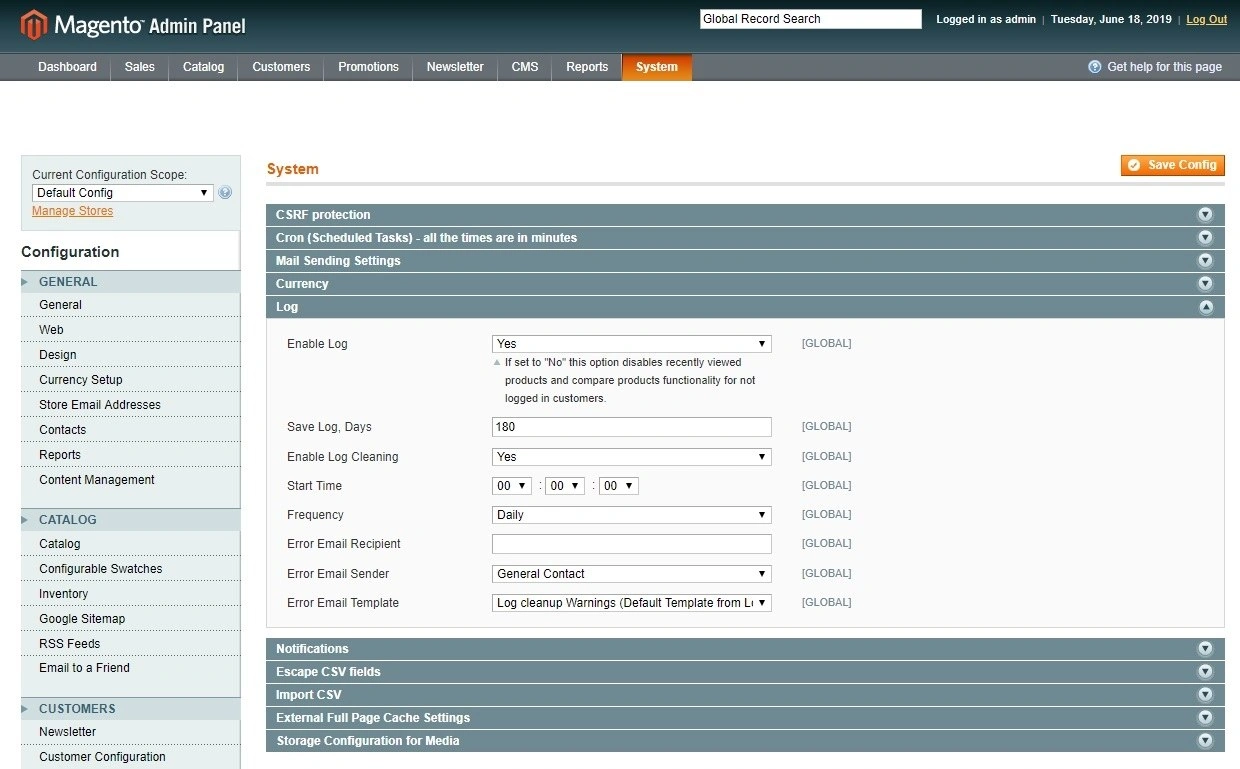Click the scope hint question-mark icon
The width and height of the screenshot is (1240, 769).
click(225, 192)
